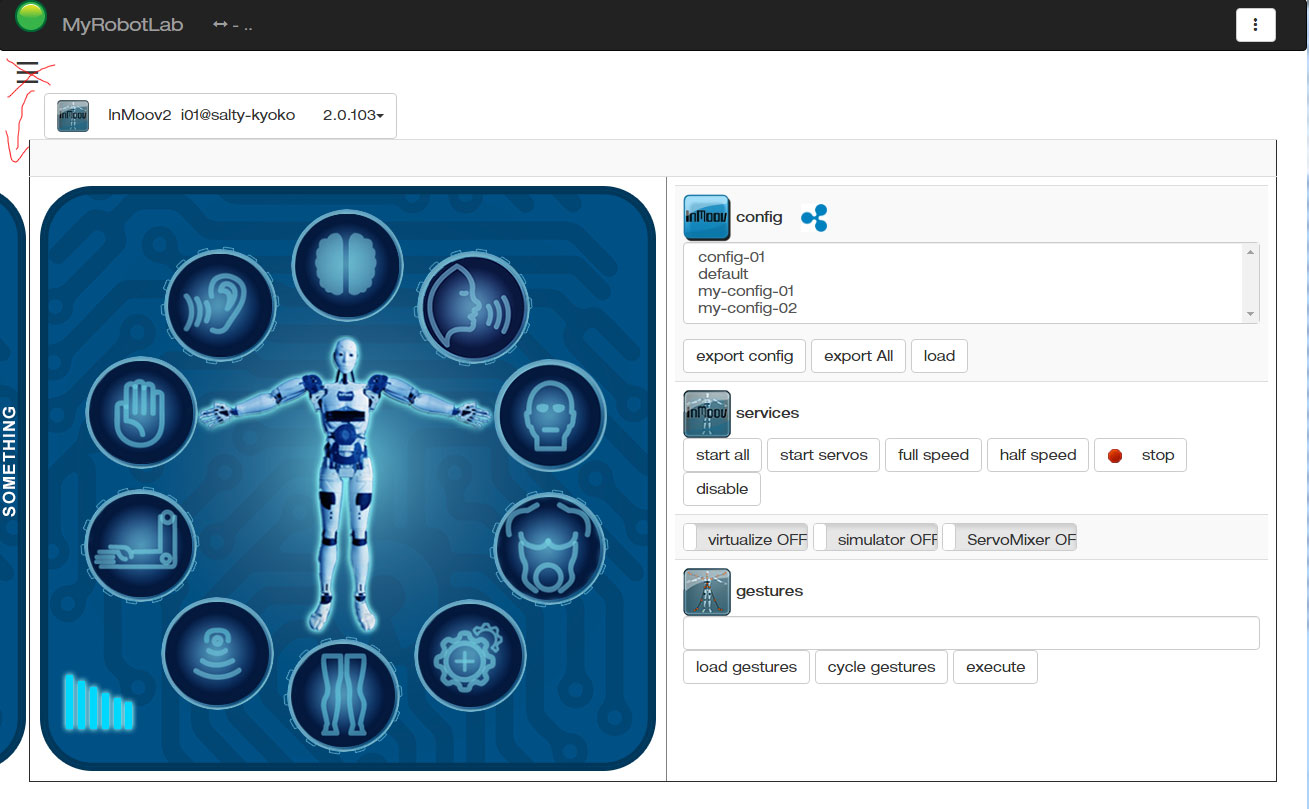This screenshot has width=1309, height=809.
Task: Select my-config-01 in the list
Action: (x=746, y=291)
